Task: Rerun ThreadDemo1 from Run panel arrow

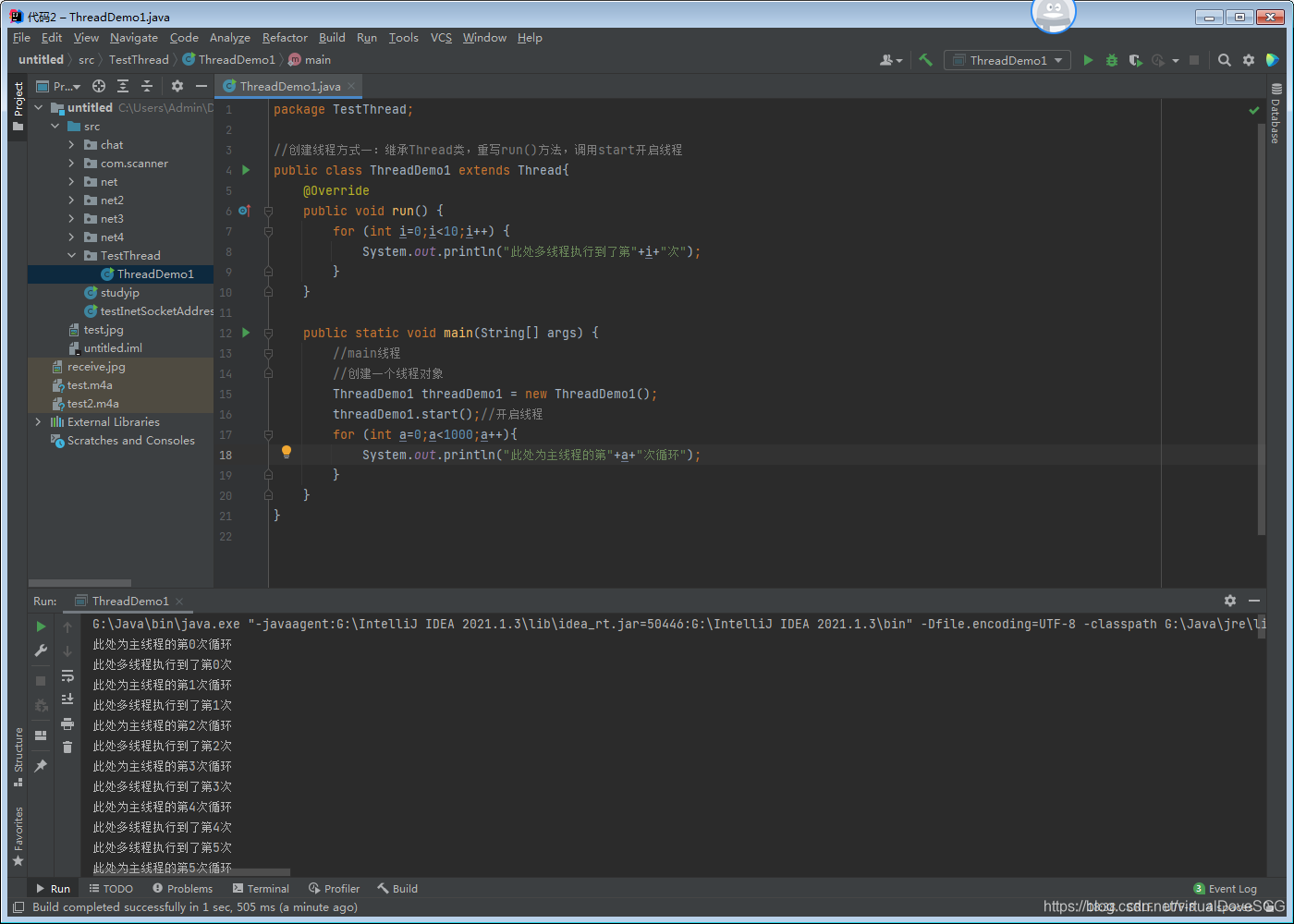Action: click(x=41, y=626)
